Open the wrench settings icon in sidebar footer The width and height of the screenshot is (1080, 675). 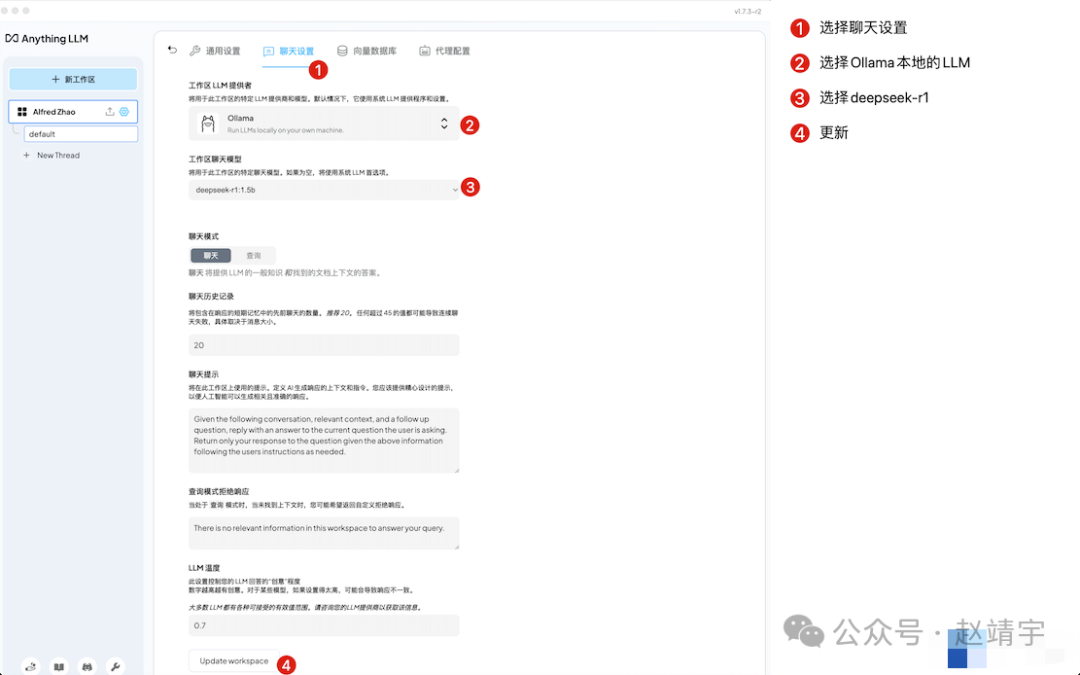(x=115, y=666)
